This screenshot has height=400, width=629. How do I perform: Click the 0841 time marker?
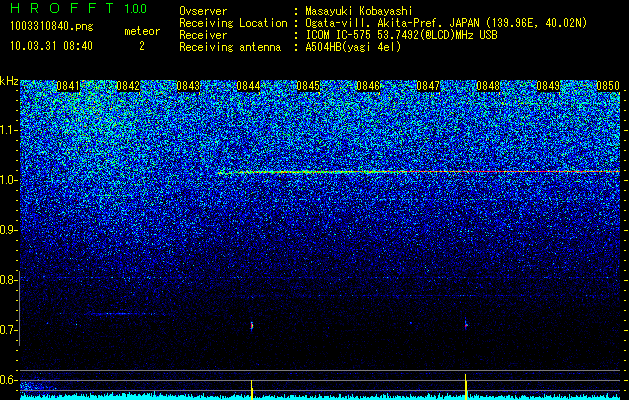[68, 86]
